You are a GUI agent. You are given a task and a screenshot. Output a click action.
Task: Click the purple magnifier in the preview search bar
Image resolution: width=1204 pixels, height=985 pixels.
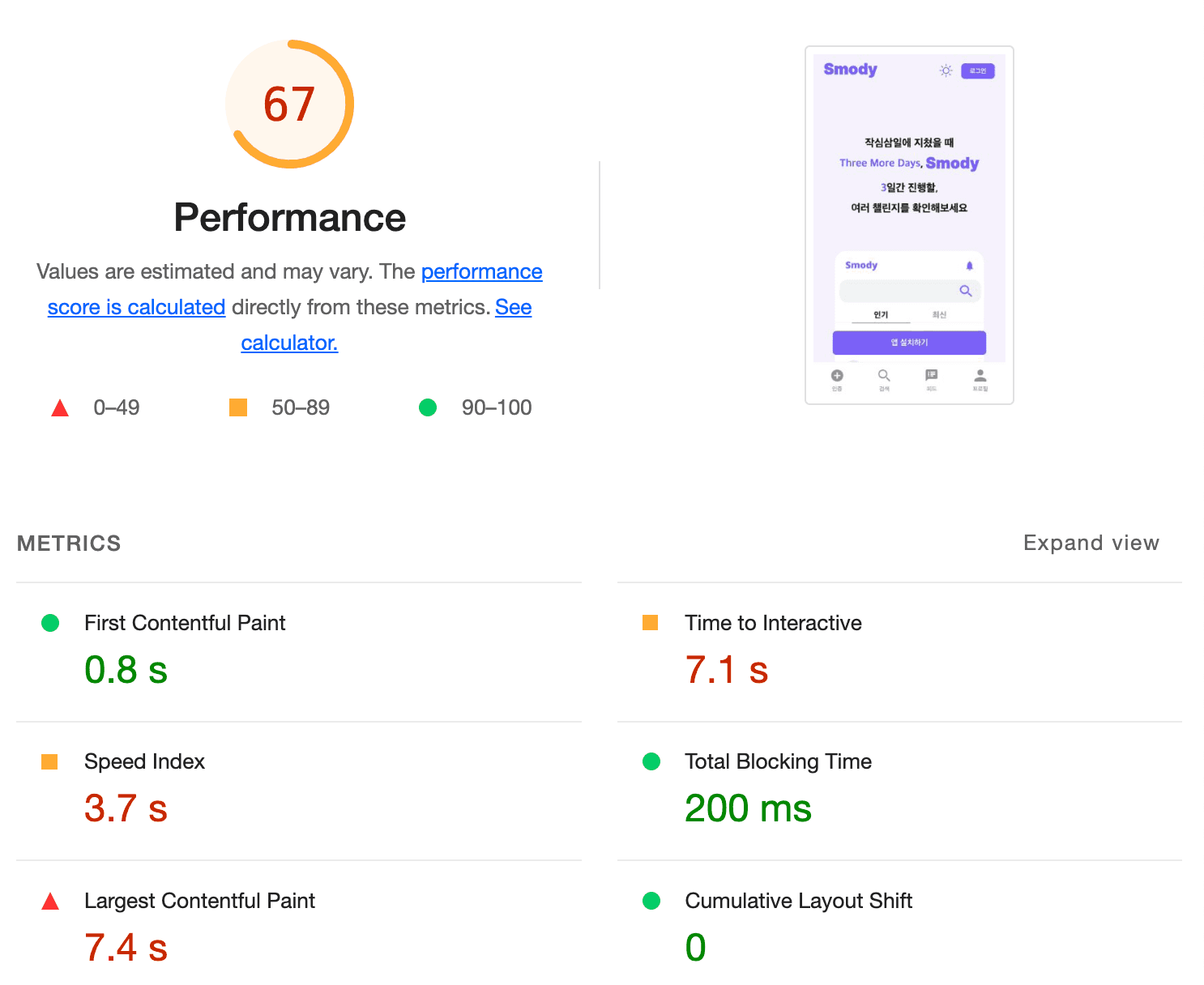coord(966,291)
